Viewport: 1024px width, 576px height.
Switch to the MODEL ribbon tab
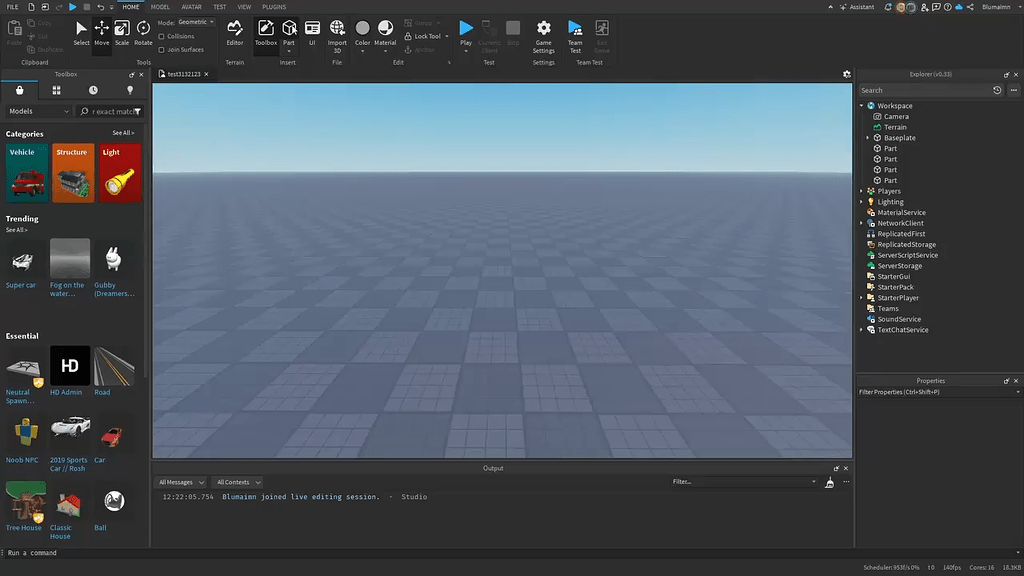click(160, 6)
